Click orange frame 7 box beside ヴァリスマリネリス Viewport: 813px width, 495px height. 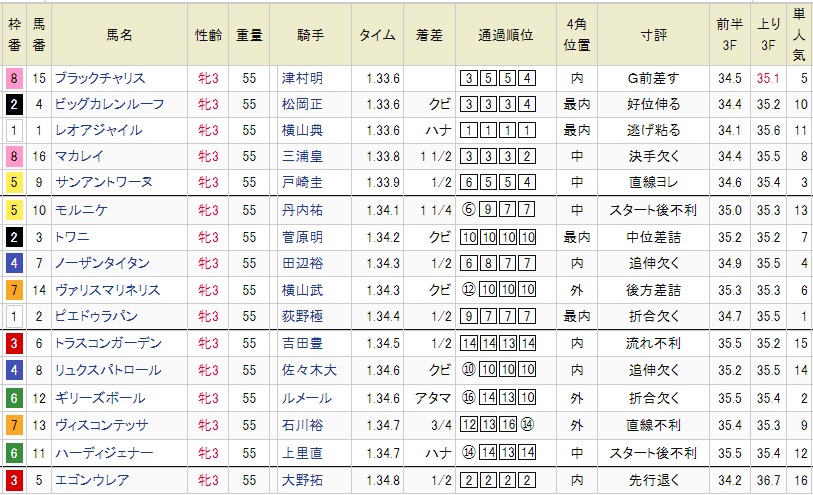(x=13, y=290)
